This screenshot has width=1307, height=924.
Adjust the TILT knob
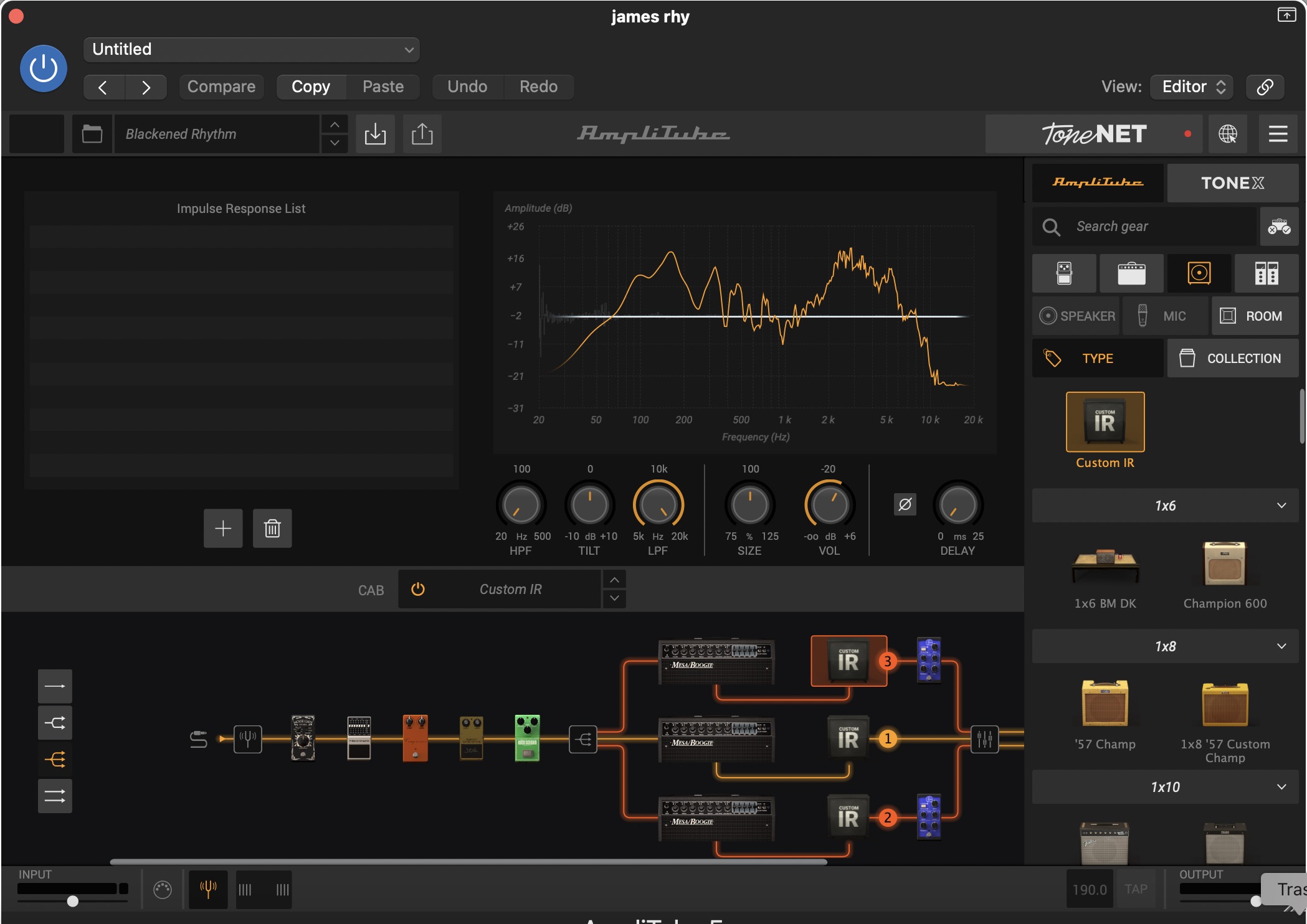[589, 504]
